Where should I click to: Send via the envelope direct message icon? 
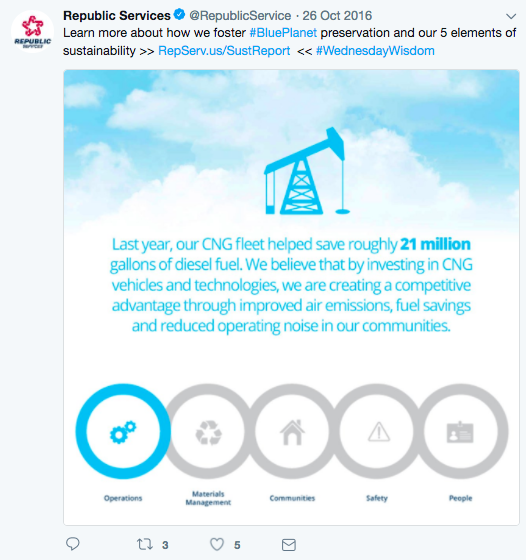(x=289, y=545)
